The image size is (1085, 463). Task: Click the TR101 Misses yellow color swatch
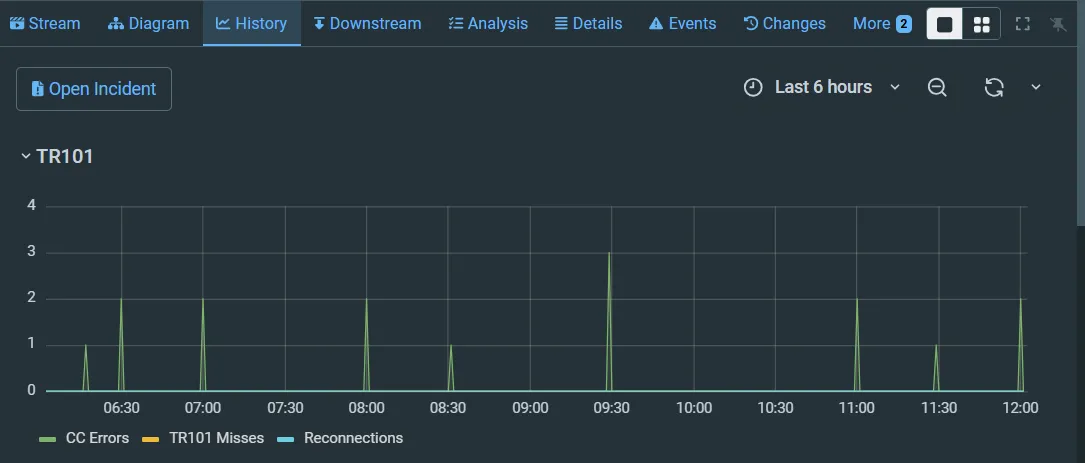click(150, 439)
